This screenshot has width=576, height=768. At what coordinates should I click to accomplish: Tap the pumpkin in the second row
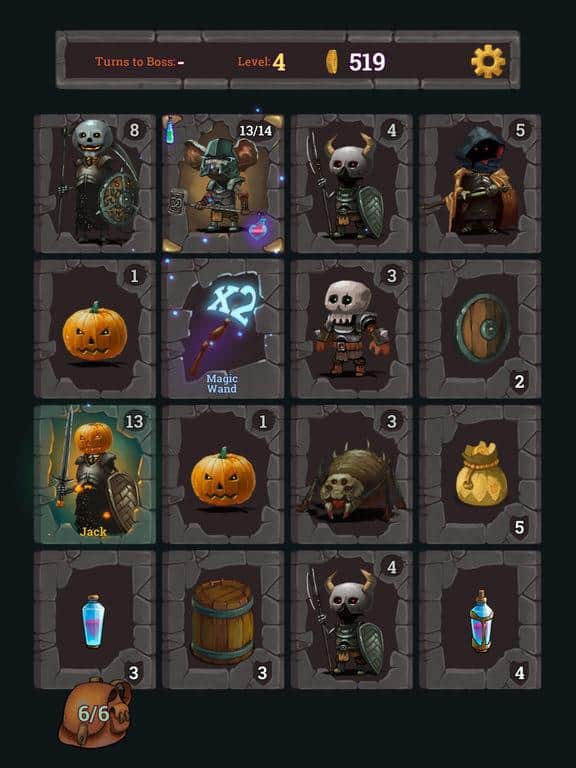(95, 329)
